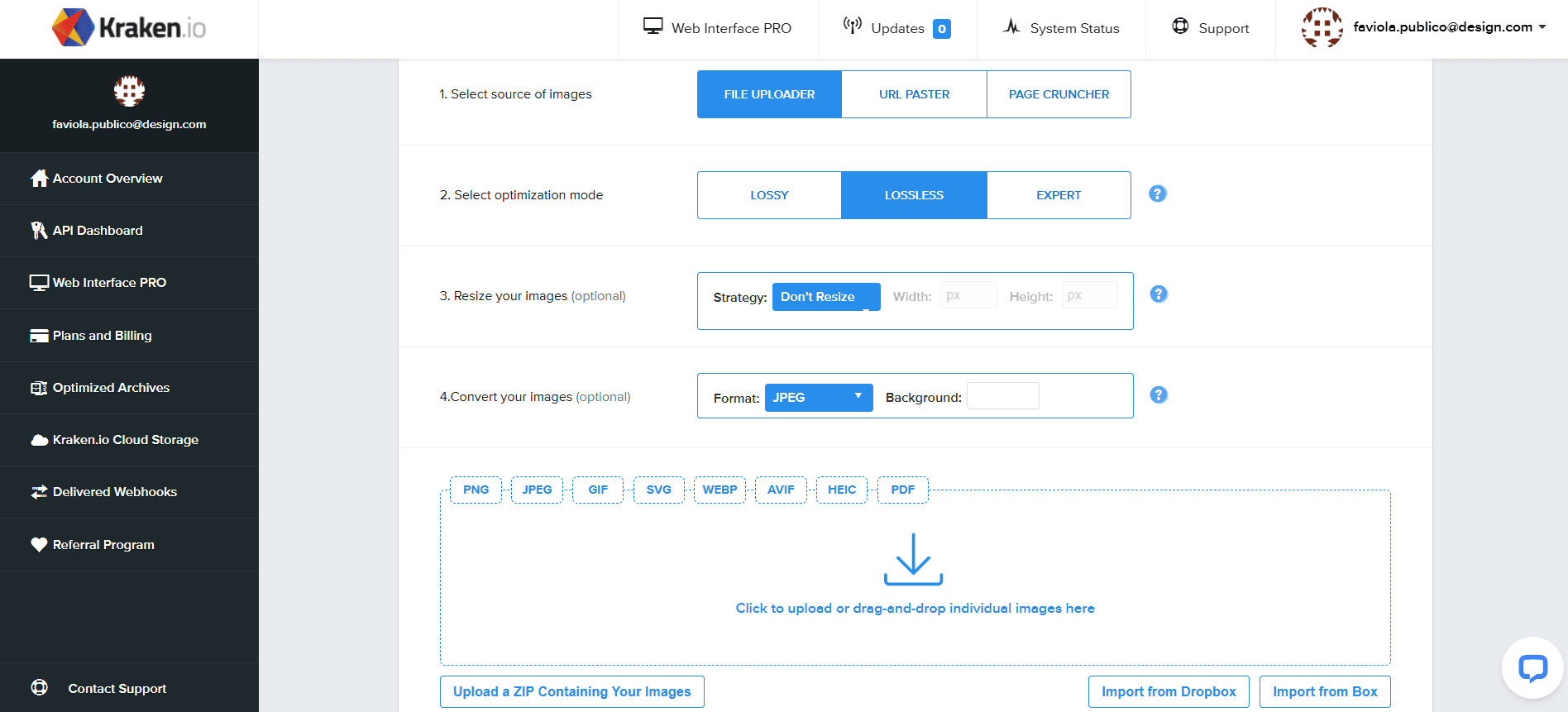Viewport: 1568px width, 712px height.
Task: Click the sidebar email faviola.publico@design.com
Action: [129, 124]
